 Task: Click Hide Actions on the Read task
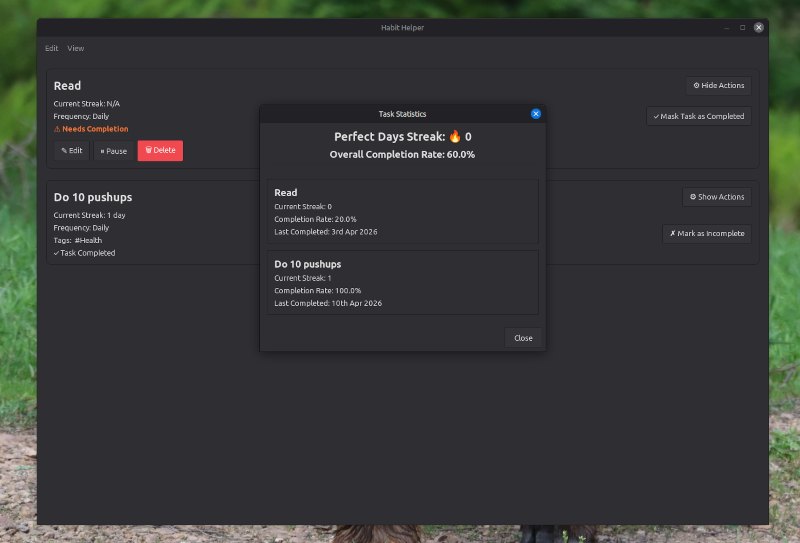718,86
